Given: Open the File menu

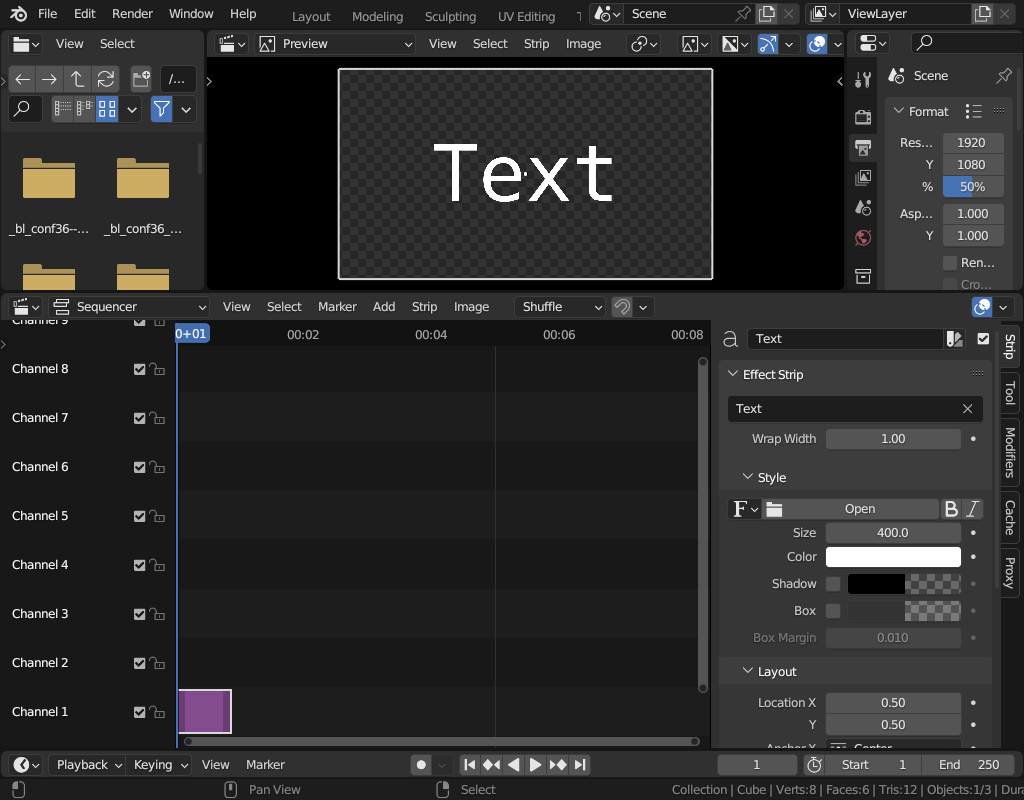Looking at the screenshot, I should click(x=48, y=14).
